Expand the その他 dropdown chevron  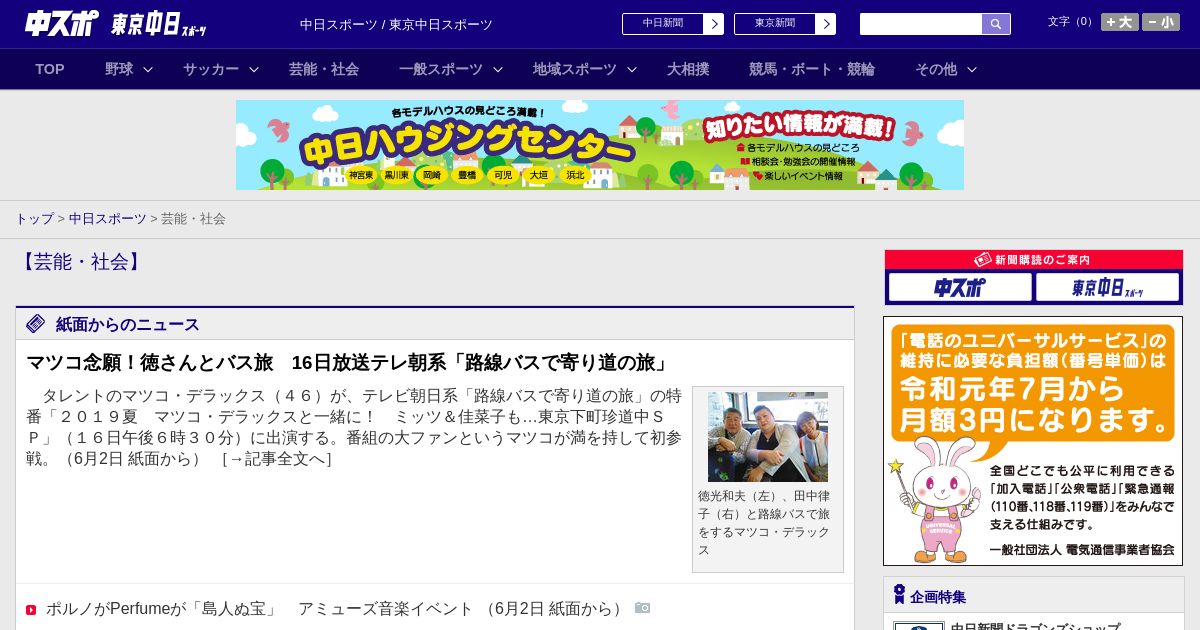coord(972,70)
